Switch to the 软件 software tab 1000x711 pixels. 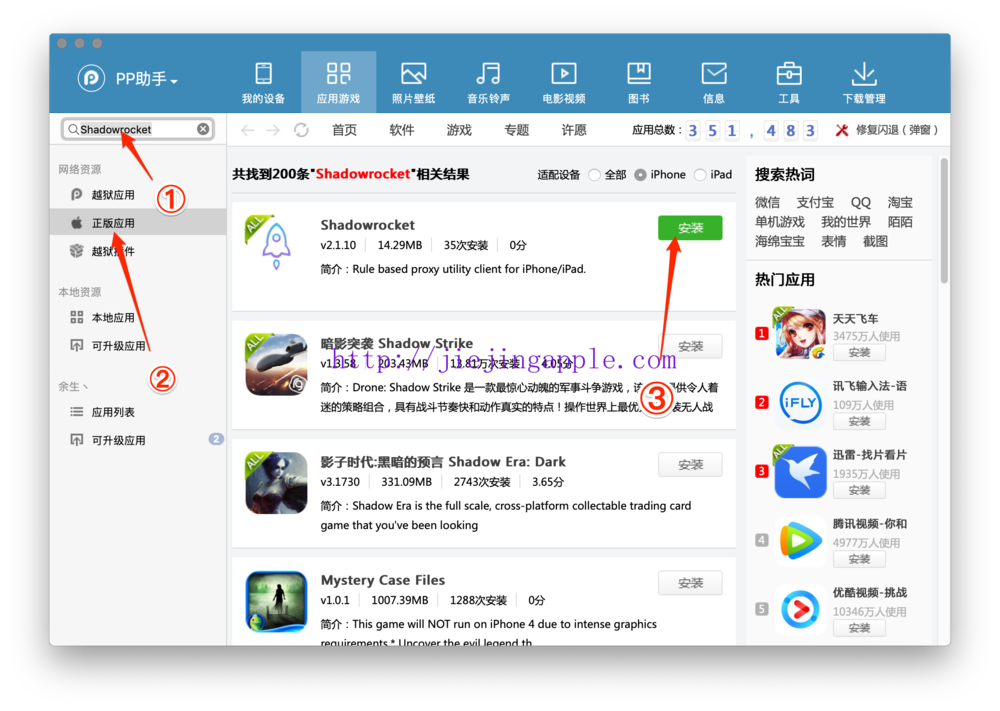pyautogui.click(x=402, y=130)
